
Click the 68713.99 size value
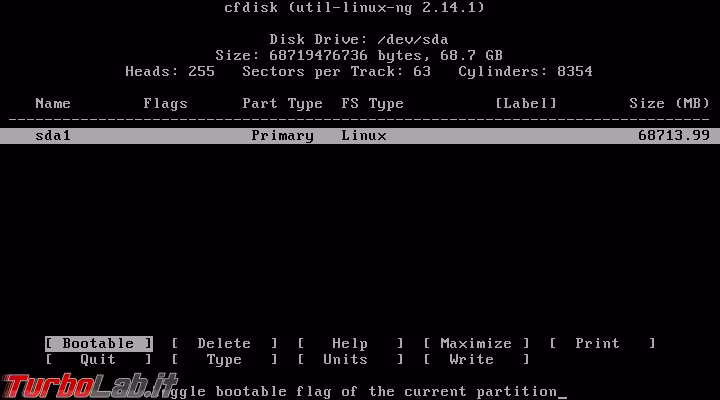[674, 135]
